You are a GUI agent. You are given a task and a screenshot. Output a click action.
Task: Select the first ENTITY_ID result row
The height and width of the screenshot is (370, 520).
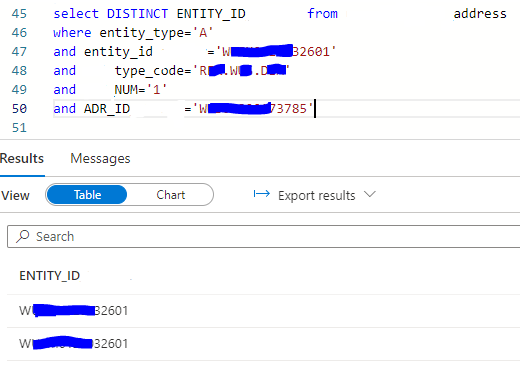point(263,311)
